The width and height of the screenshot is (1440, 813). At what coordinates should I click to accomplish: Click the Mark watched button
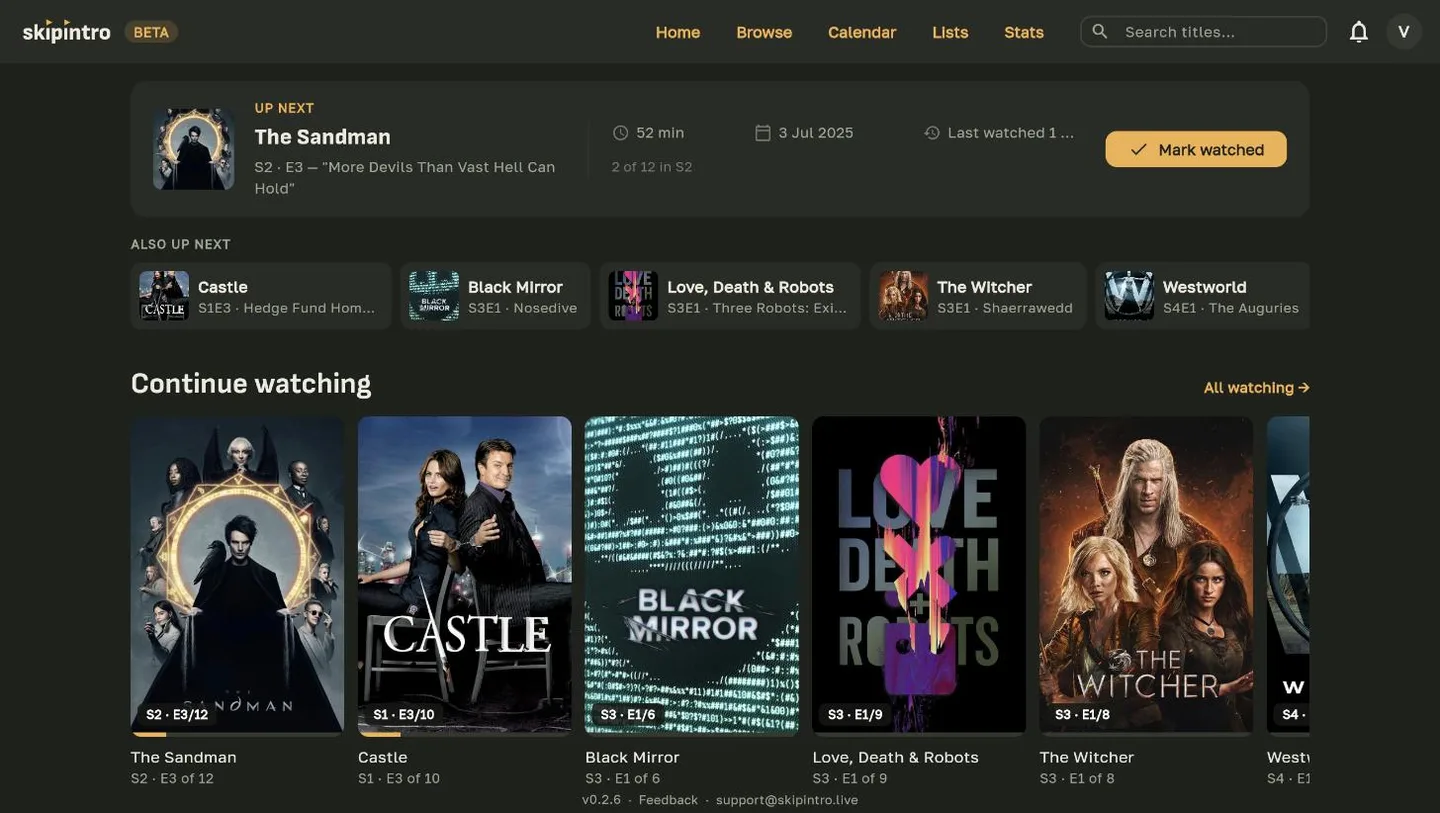pyautogui.click(x=1196, y=149)
